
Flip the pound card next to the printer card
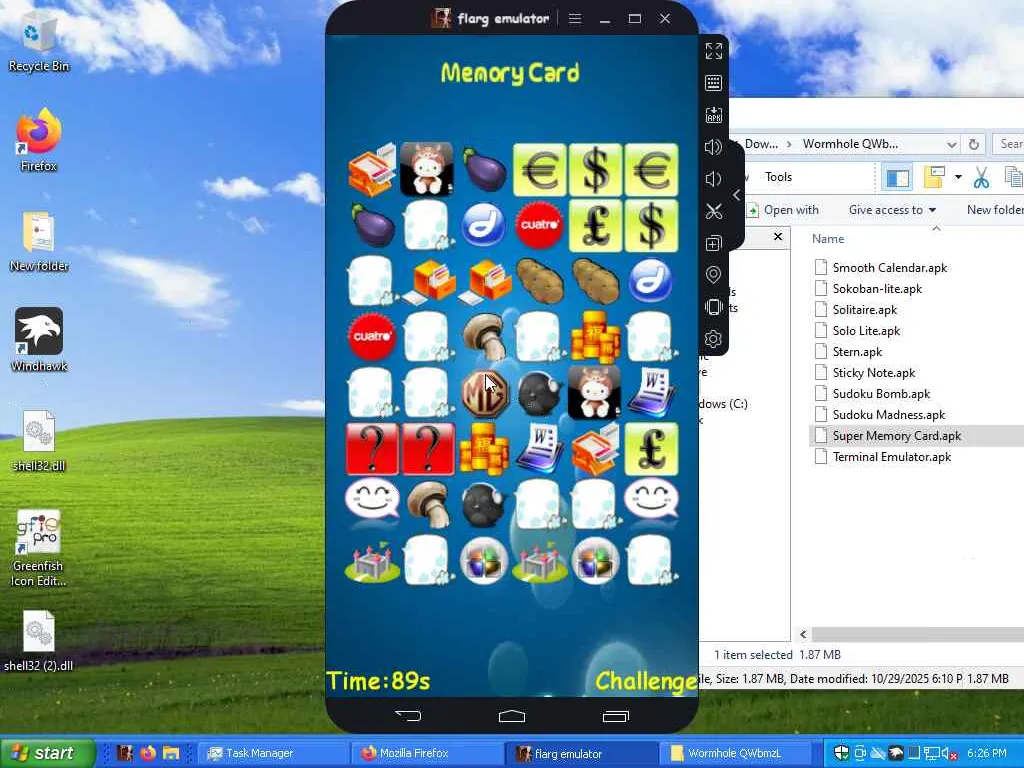[651, 449]
